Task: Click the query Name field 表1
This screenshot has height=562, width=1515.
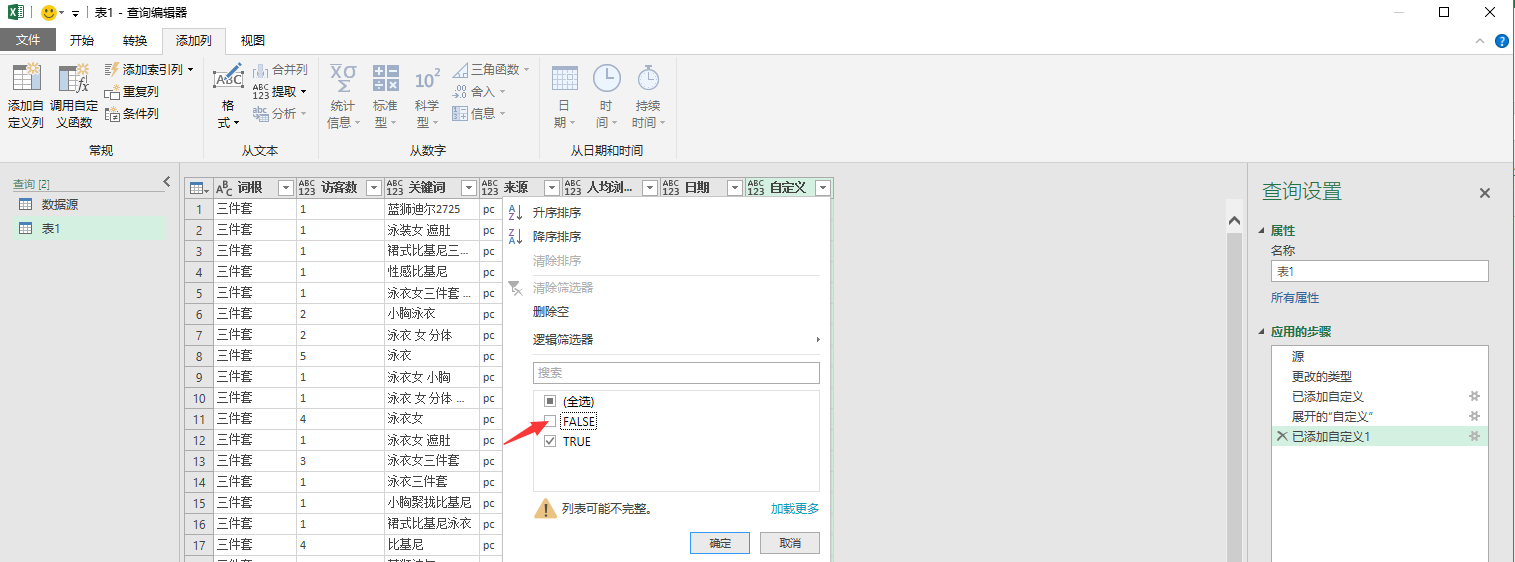Action: click(x=1379, y=271)
